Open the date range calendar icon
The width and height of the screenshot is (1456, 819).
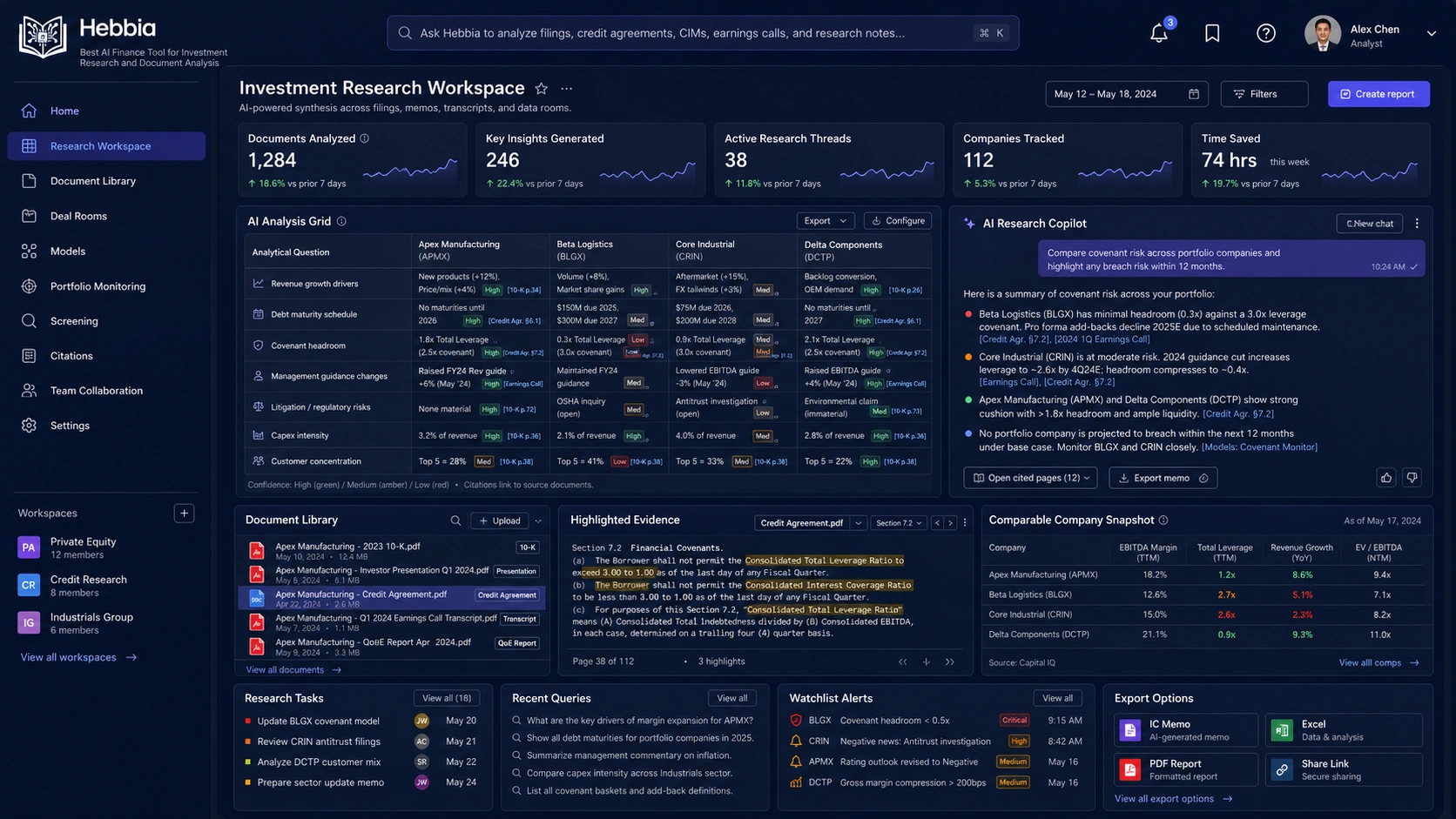1194,94
